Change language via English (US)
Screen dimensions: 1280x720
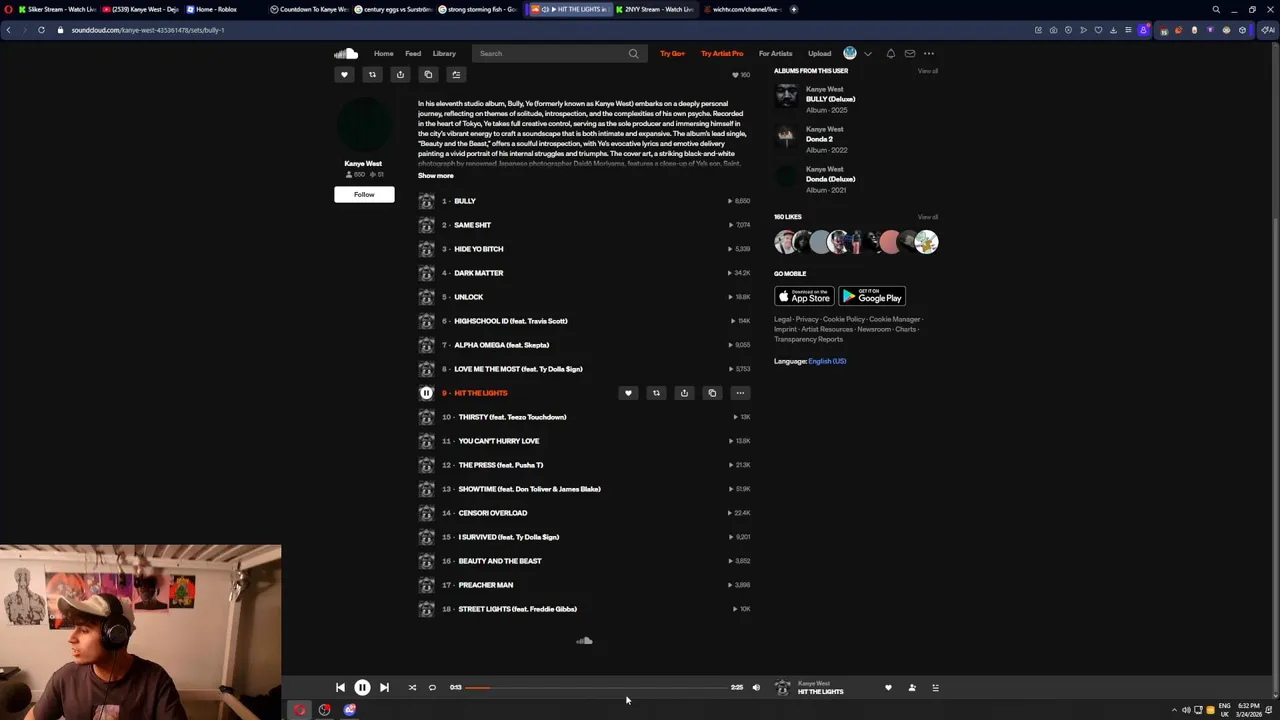point(827,361)
